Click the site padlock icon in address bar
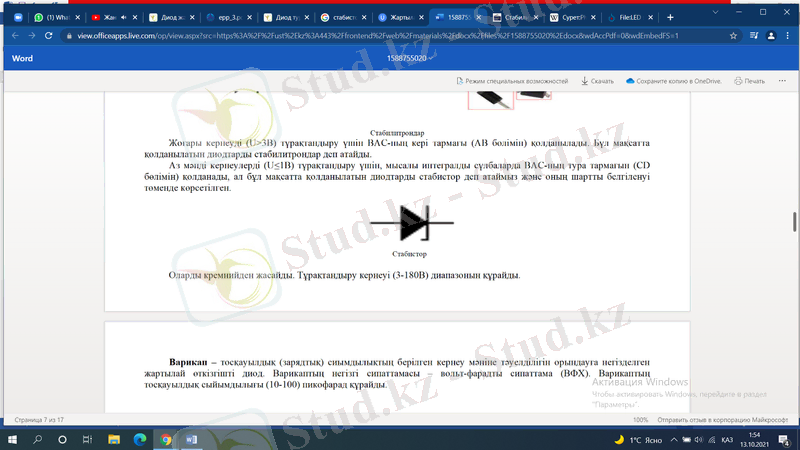Screen dimensions: 800x450 click(x=69, y=36)
